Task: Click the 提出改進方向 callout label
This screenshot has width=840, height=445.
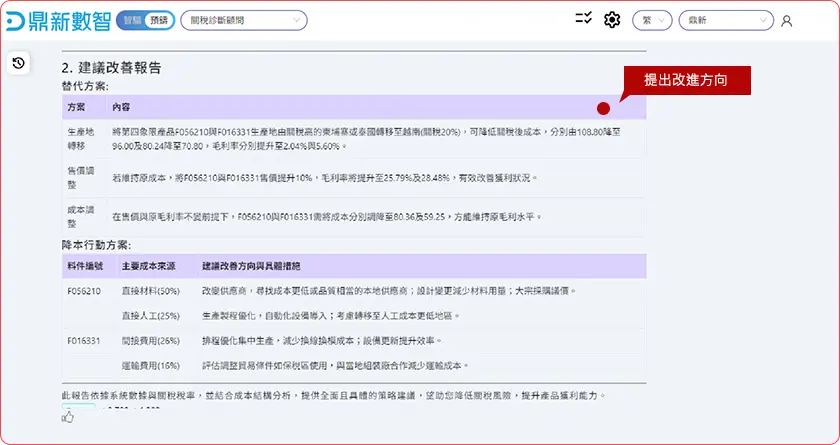Action: [x=684, y=80]
